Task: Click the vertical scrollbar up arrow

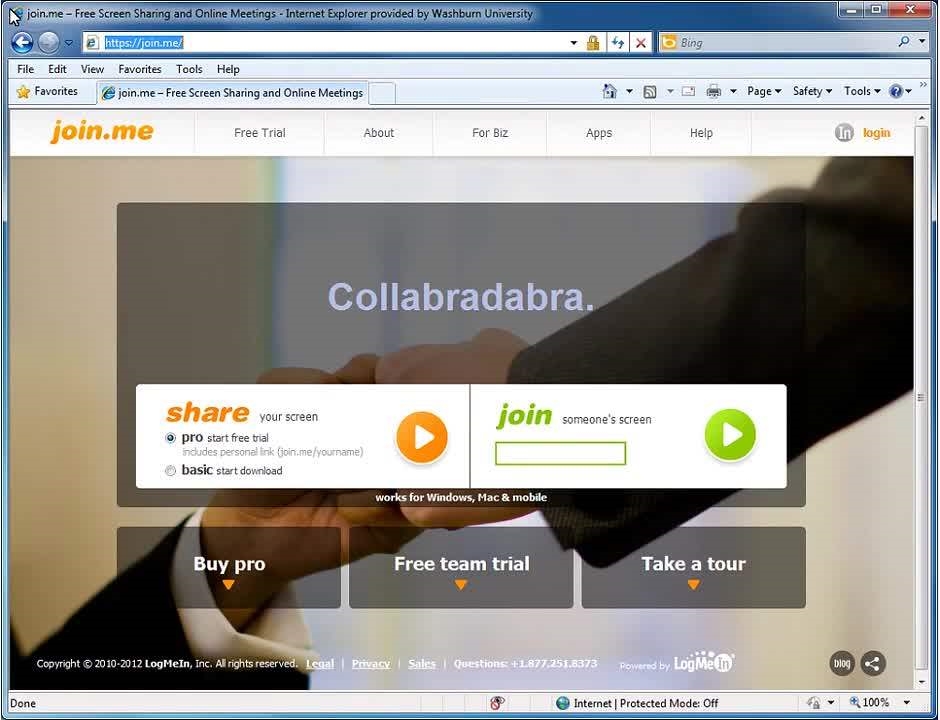Action: [x=921, y=118]
